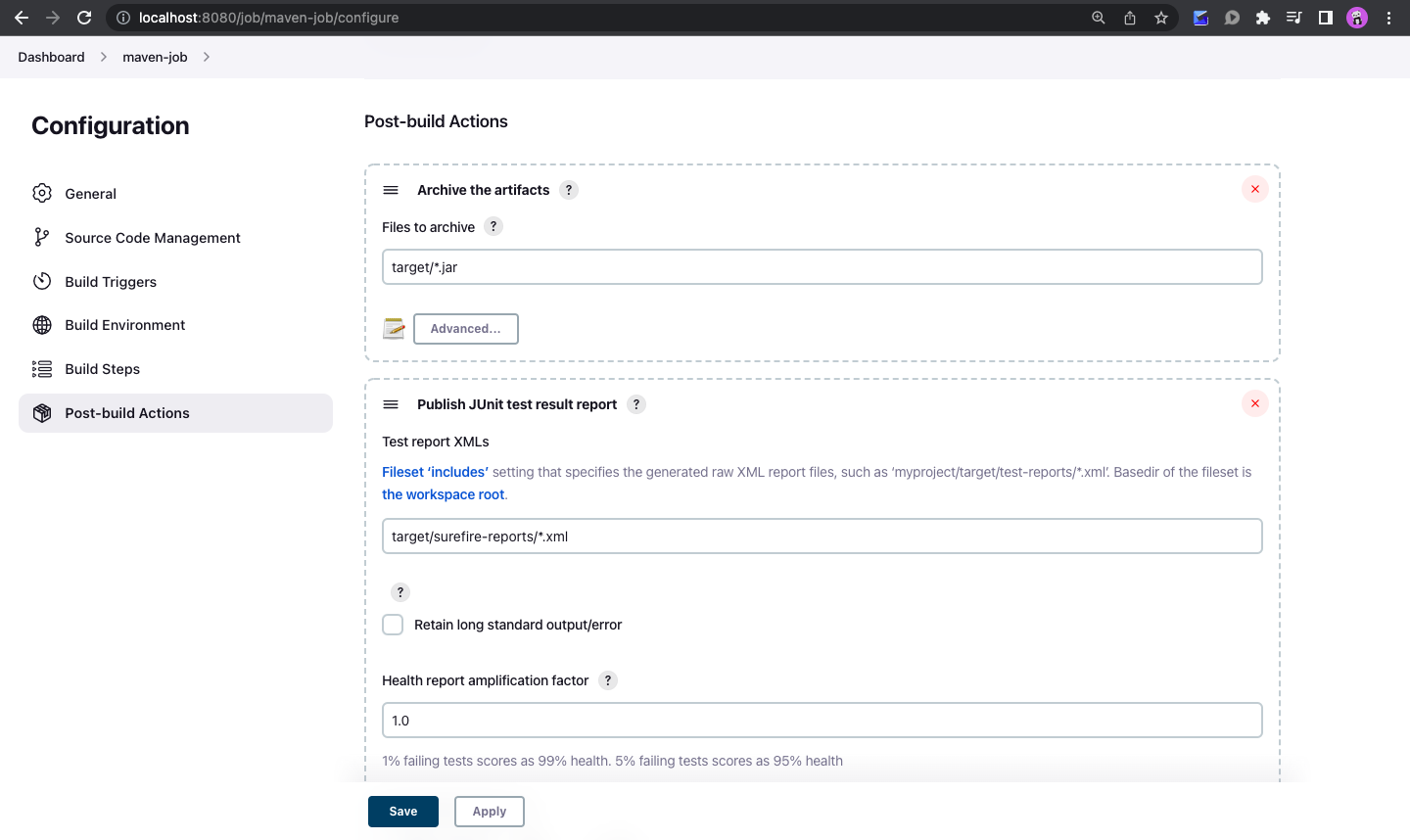Screen dimensions: 1410x840
Task: Click the Test report XMLs input field
Action: (822, 536)
